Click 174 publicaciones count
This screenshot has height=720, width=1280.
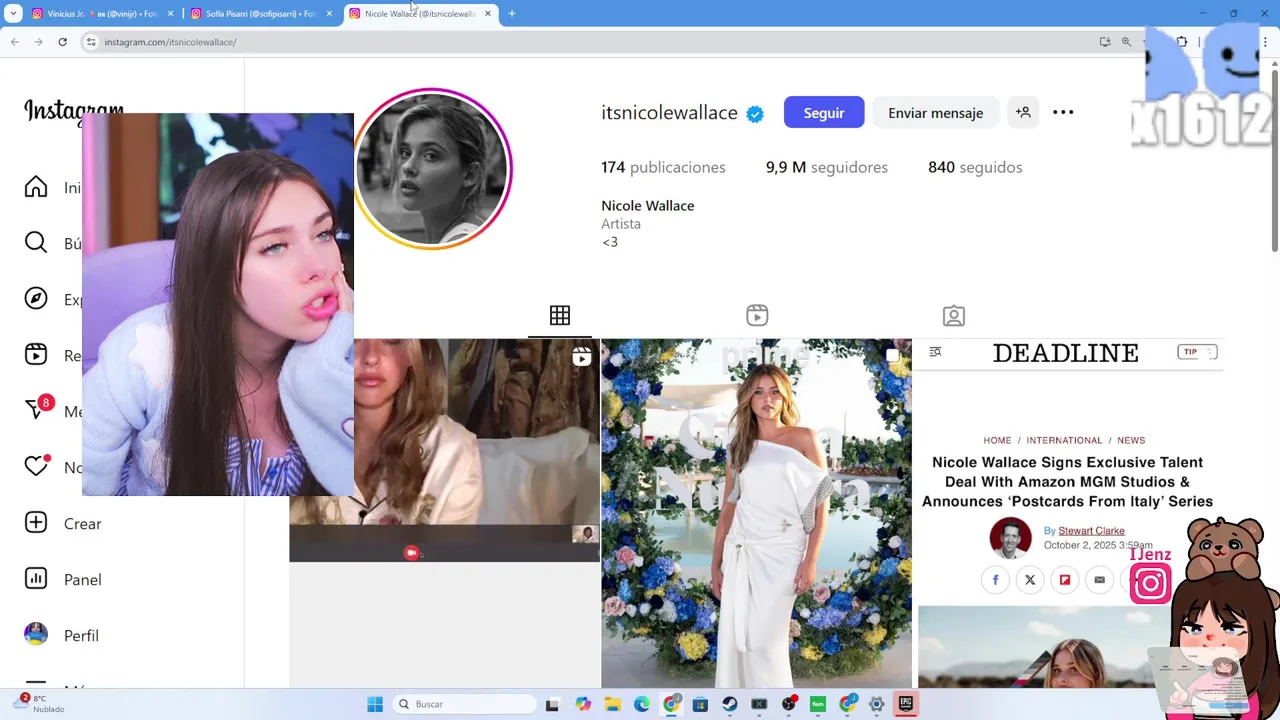pos(663,167)
